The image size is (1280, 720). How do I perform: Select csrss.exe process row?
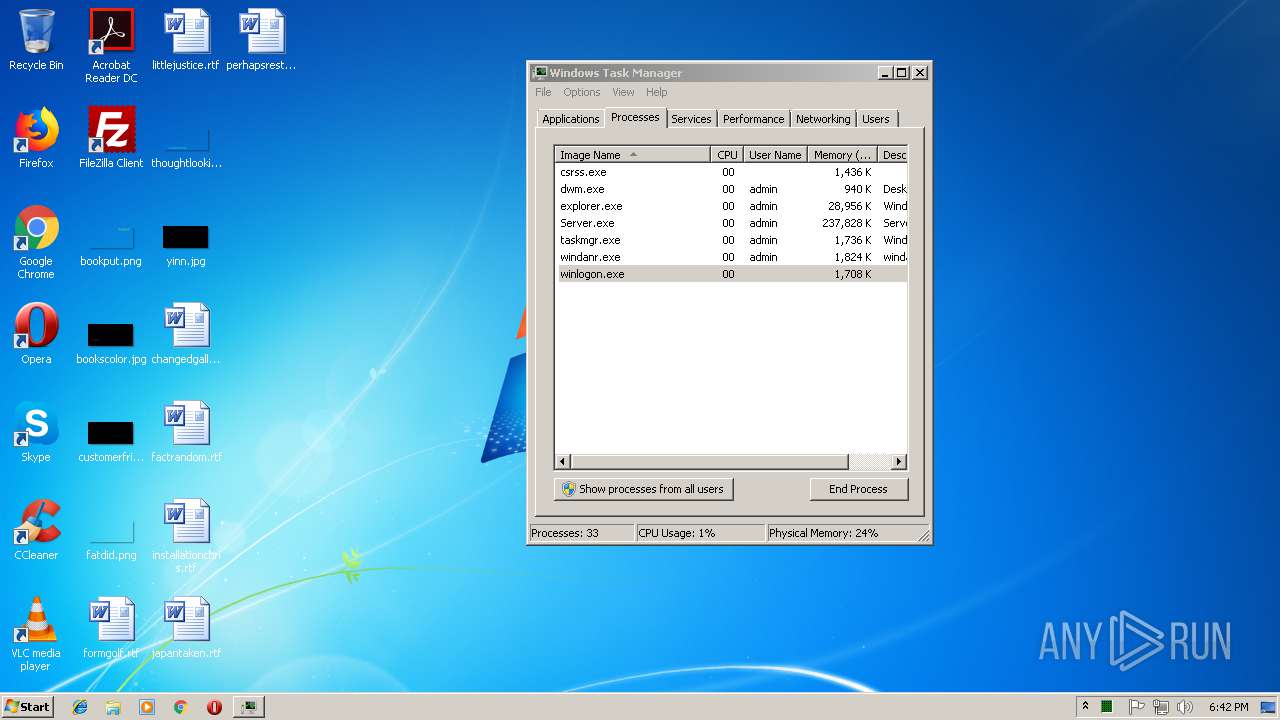pyautogui.click(x=731, y=172)
